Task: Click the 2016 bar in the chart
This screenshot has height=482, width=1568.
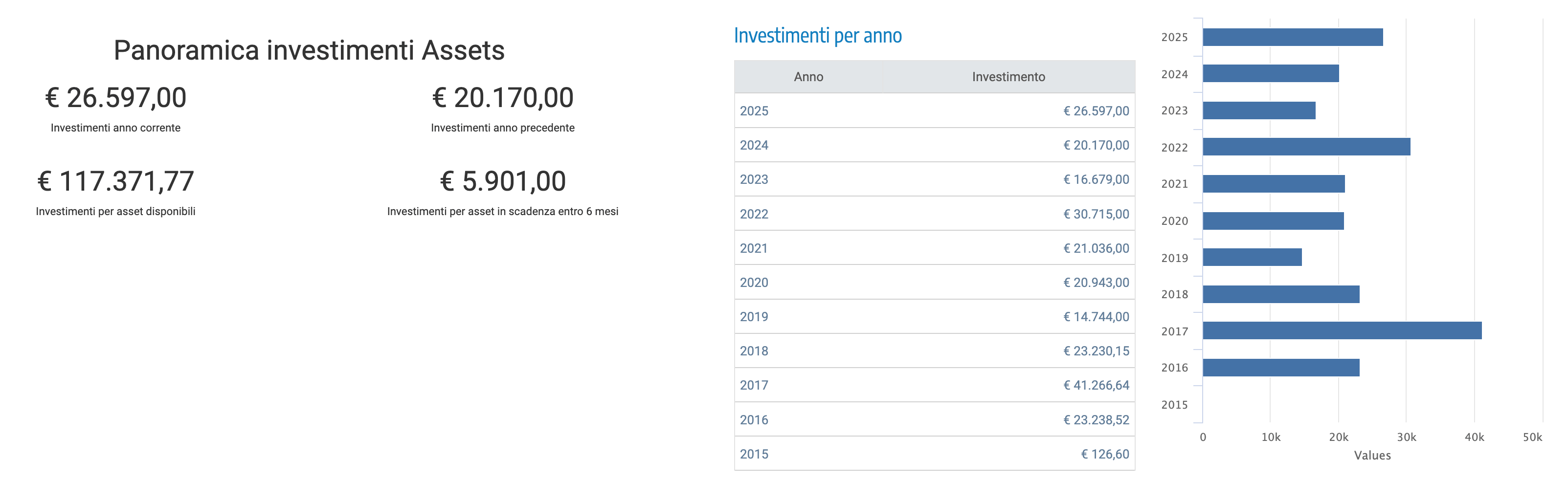Action: click(1281, 367)
